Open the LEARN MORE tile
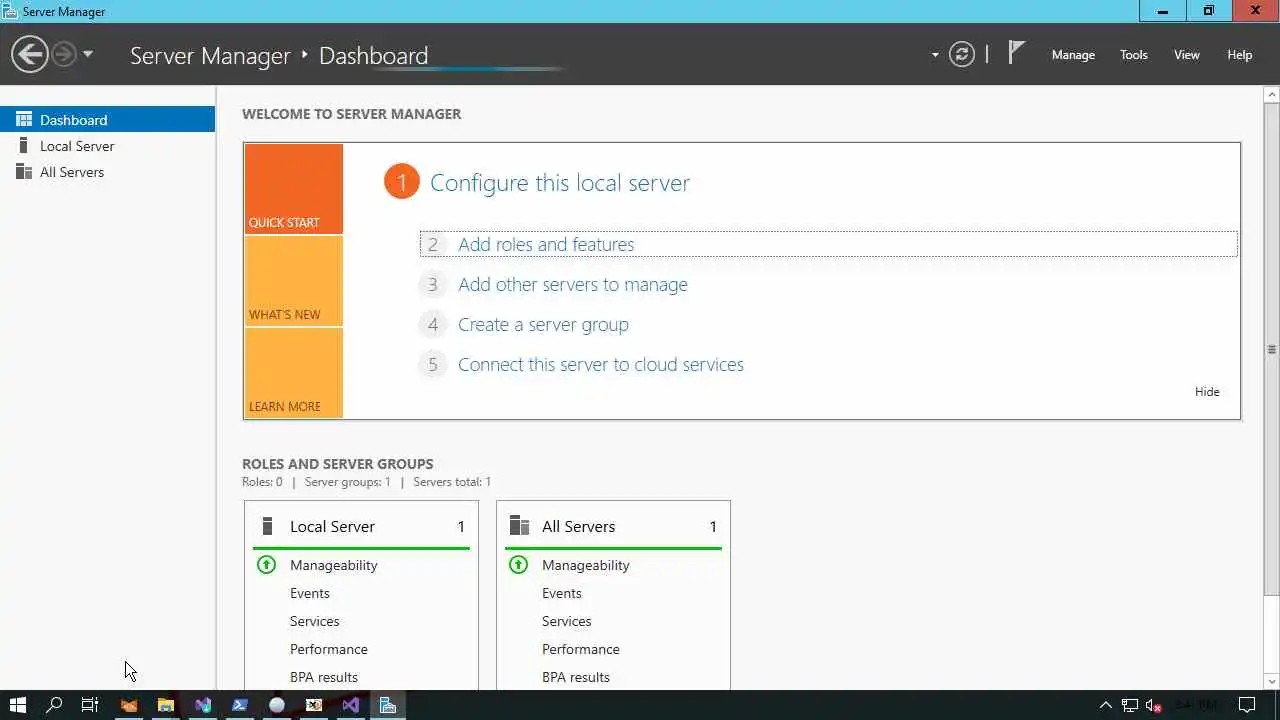This screenshot has height=720, width=1280. click(x=294, y=373)
